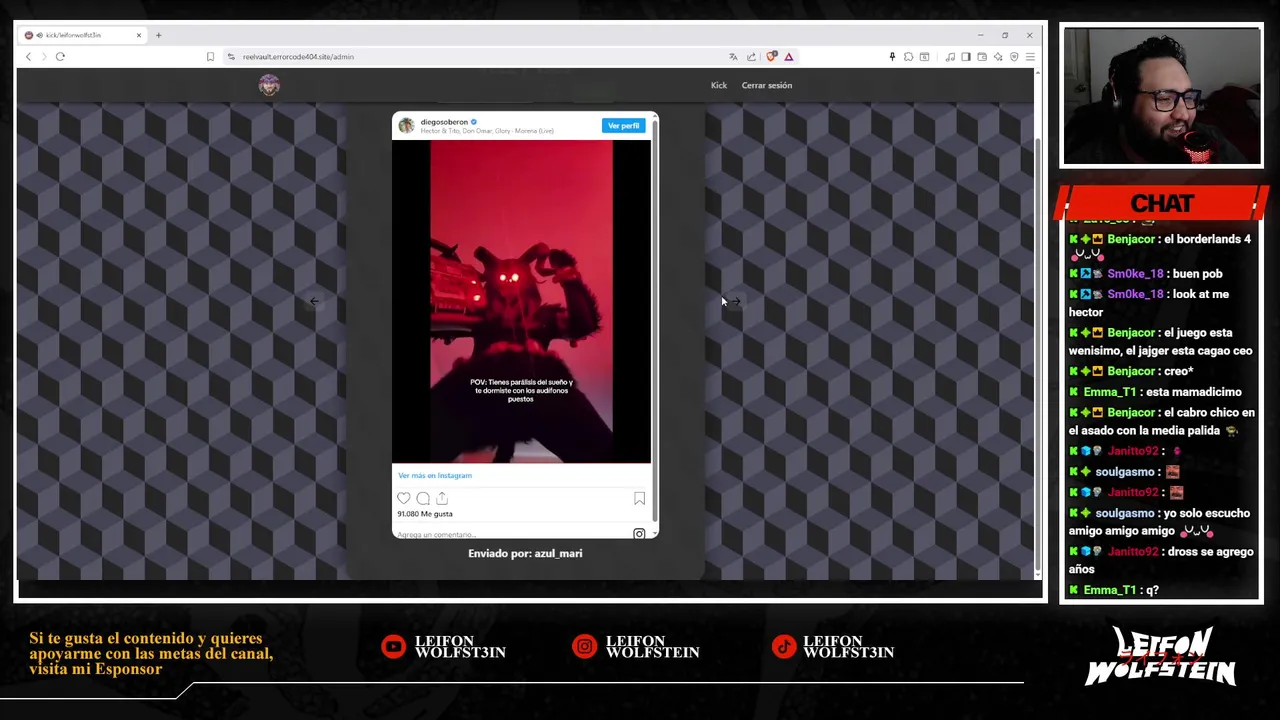Viewport: 1280px width, 720px height.
Task: Open comments with the speech bubble icon
Action: coord(423,498)
